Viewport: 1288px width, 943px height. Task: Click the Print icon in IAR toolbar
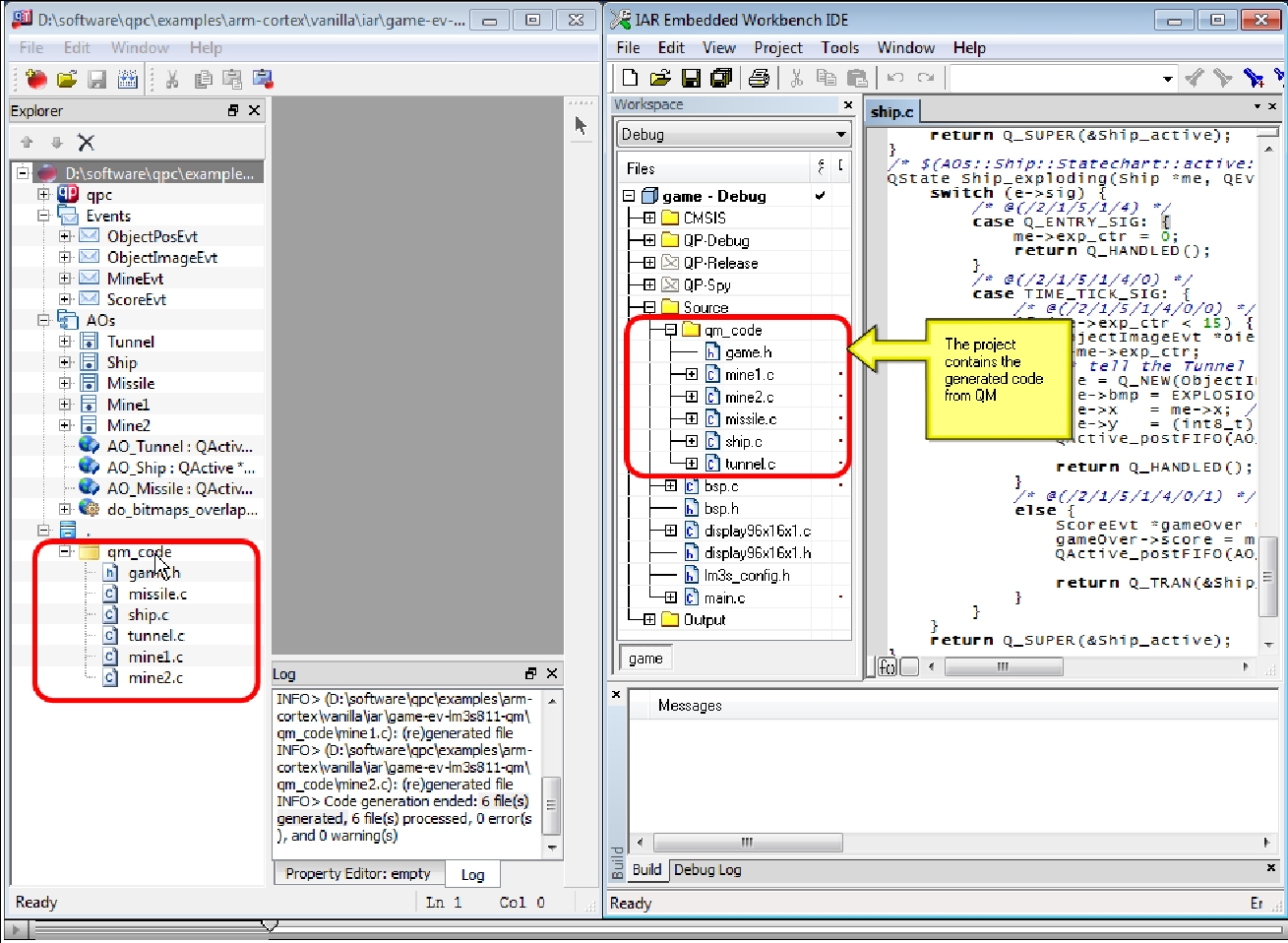759,78
